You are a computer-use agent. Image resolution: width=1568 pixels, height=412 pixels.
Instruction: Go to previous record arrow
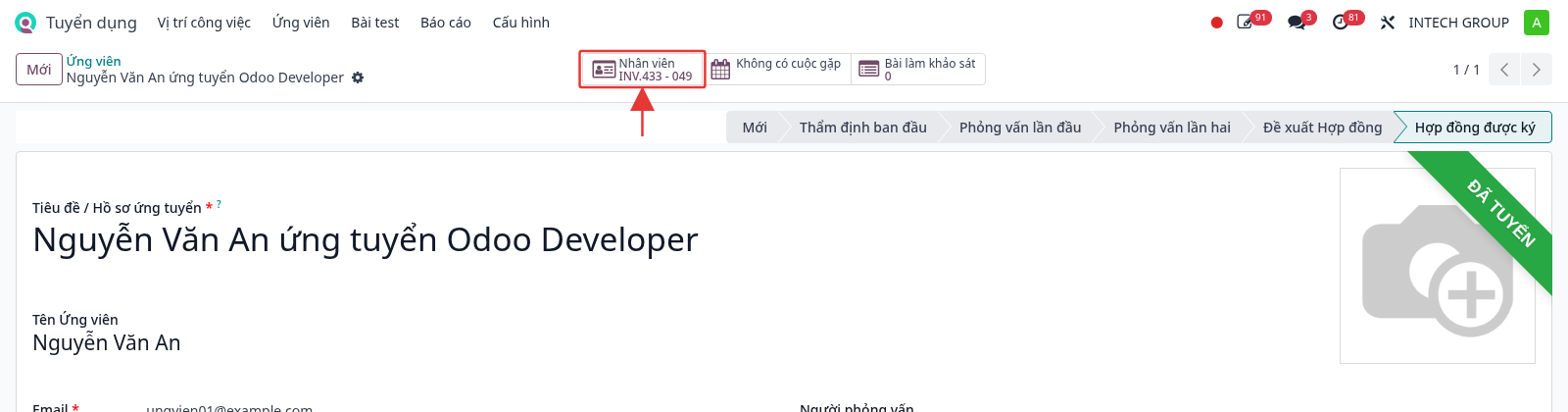1503,70
